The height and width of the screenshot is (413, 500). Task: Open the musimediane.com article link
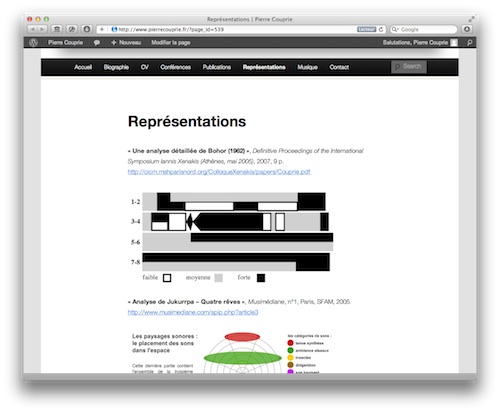tap(193, 312)
